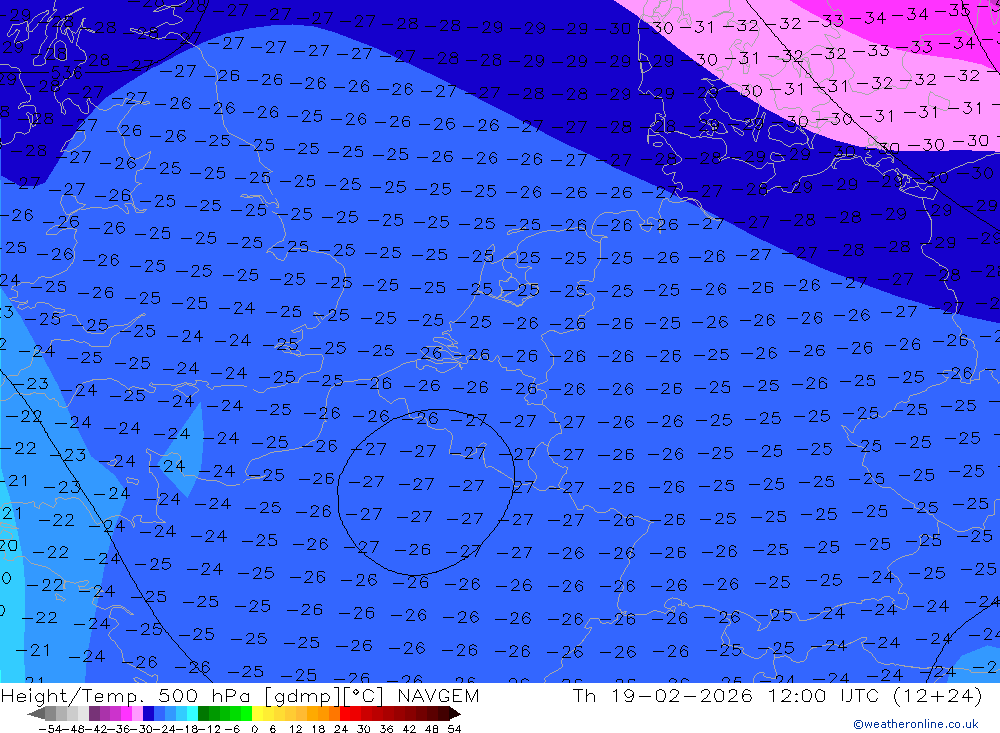Click the gray left arrow end of legend
The width and height of the screenshot is (1000, 733).
pos(36,713)
